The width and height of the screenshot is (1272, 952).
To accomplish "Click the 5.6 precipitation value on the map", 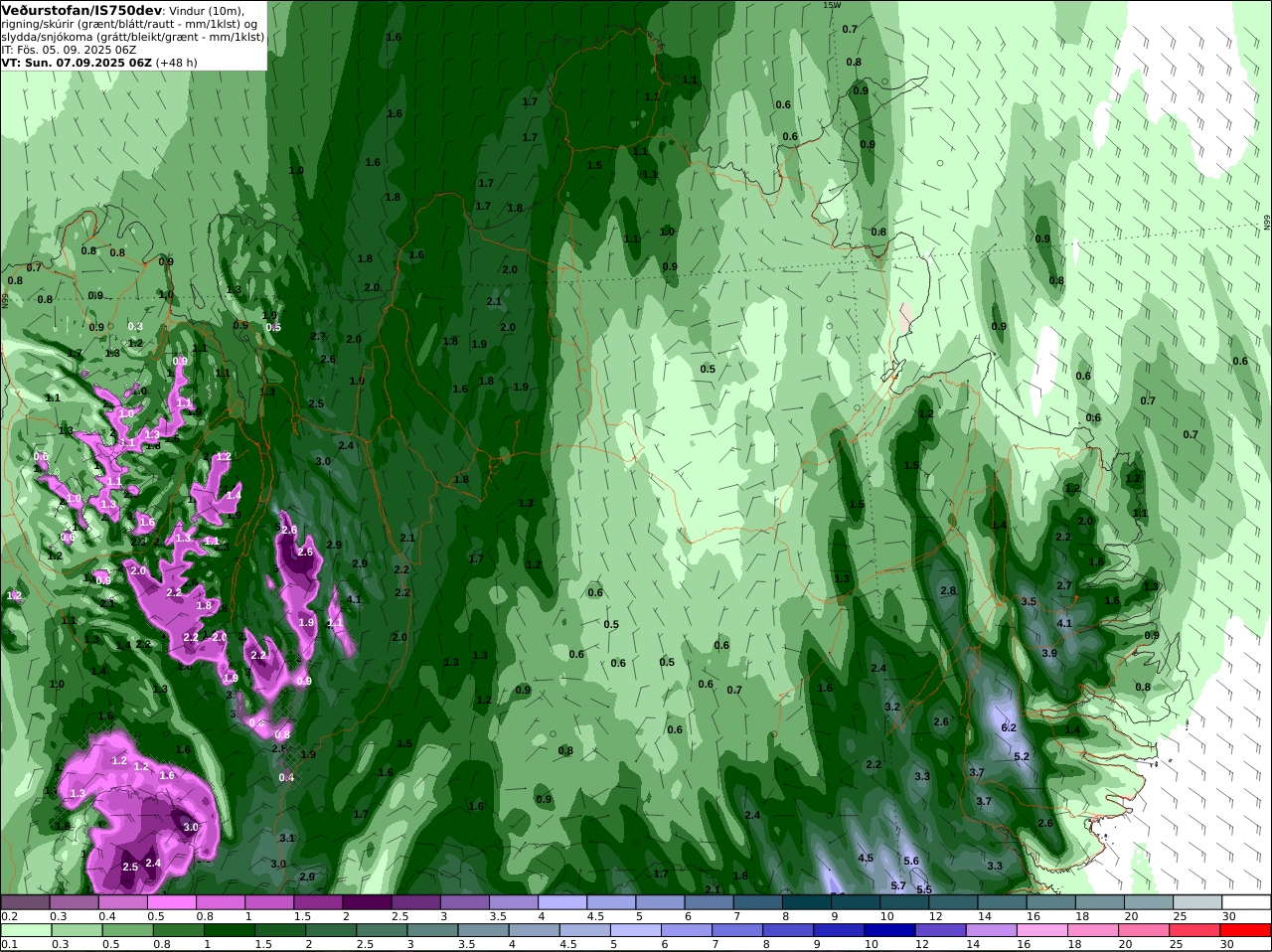I will 911,861.
